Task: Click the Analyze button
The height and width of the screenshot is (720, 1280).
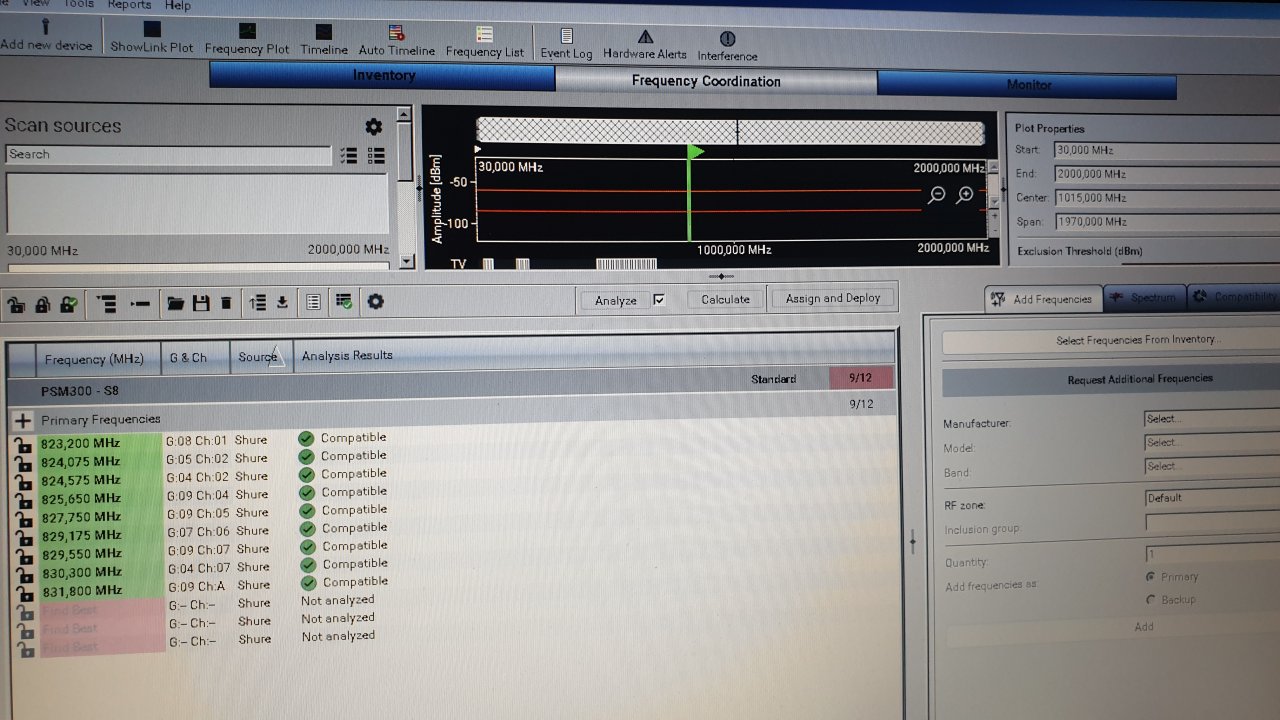Action: click(615, 300)
